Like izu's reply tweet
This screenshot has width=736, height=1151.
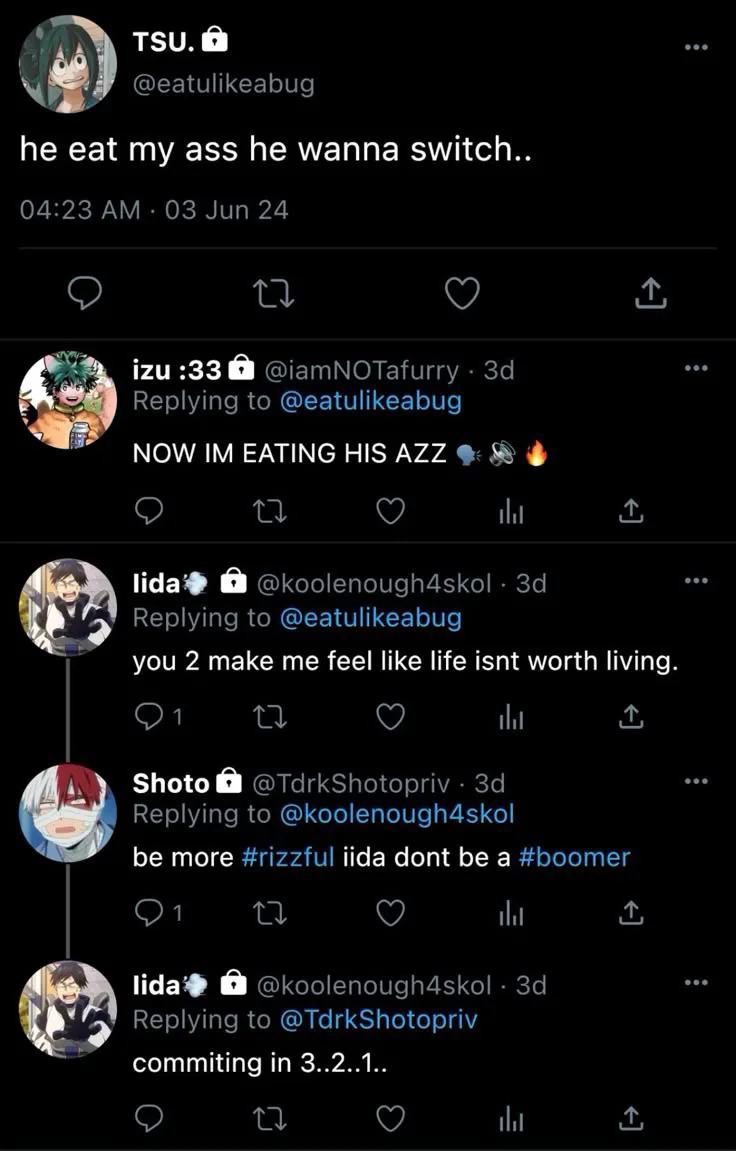pyautogui.click(x=390, y=512)
